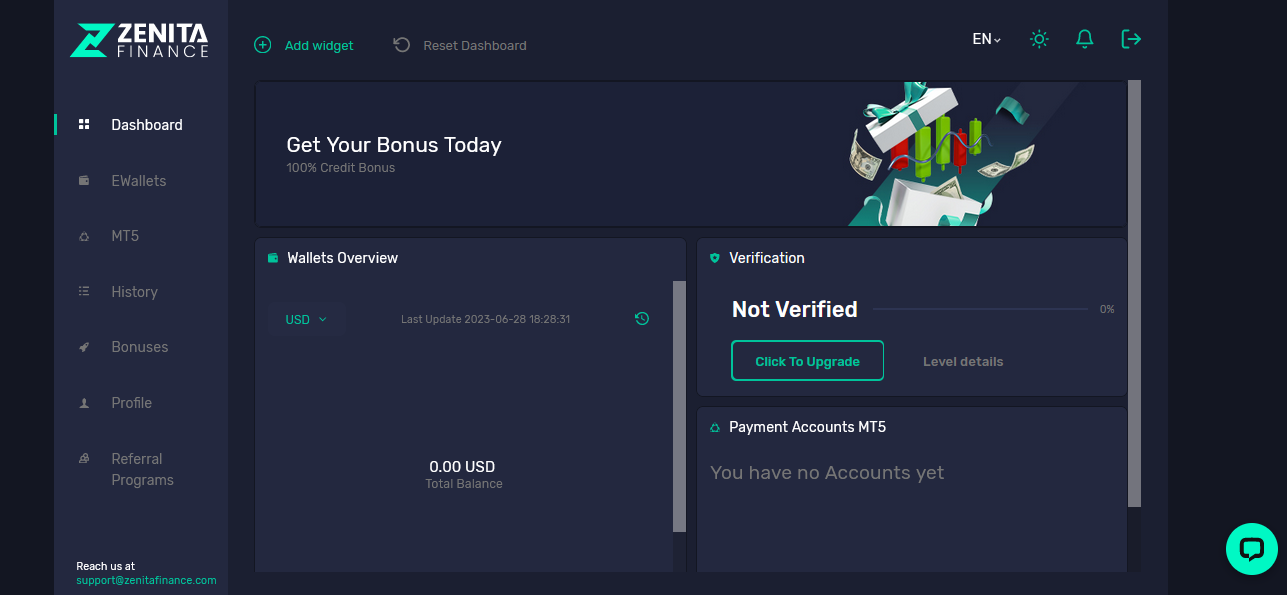Click the Wallets Overview scrollbar
This screenshot has width=1287, height=595.
[679, 406]
